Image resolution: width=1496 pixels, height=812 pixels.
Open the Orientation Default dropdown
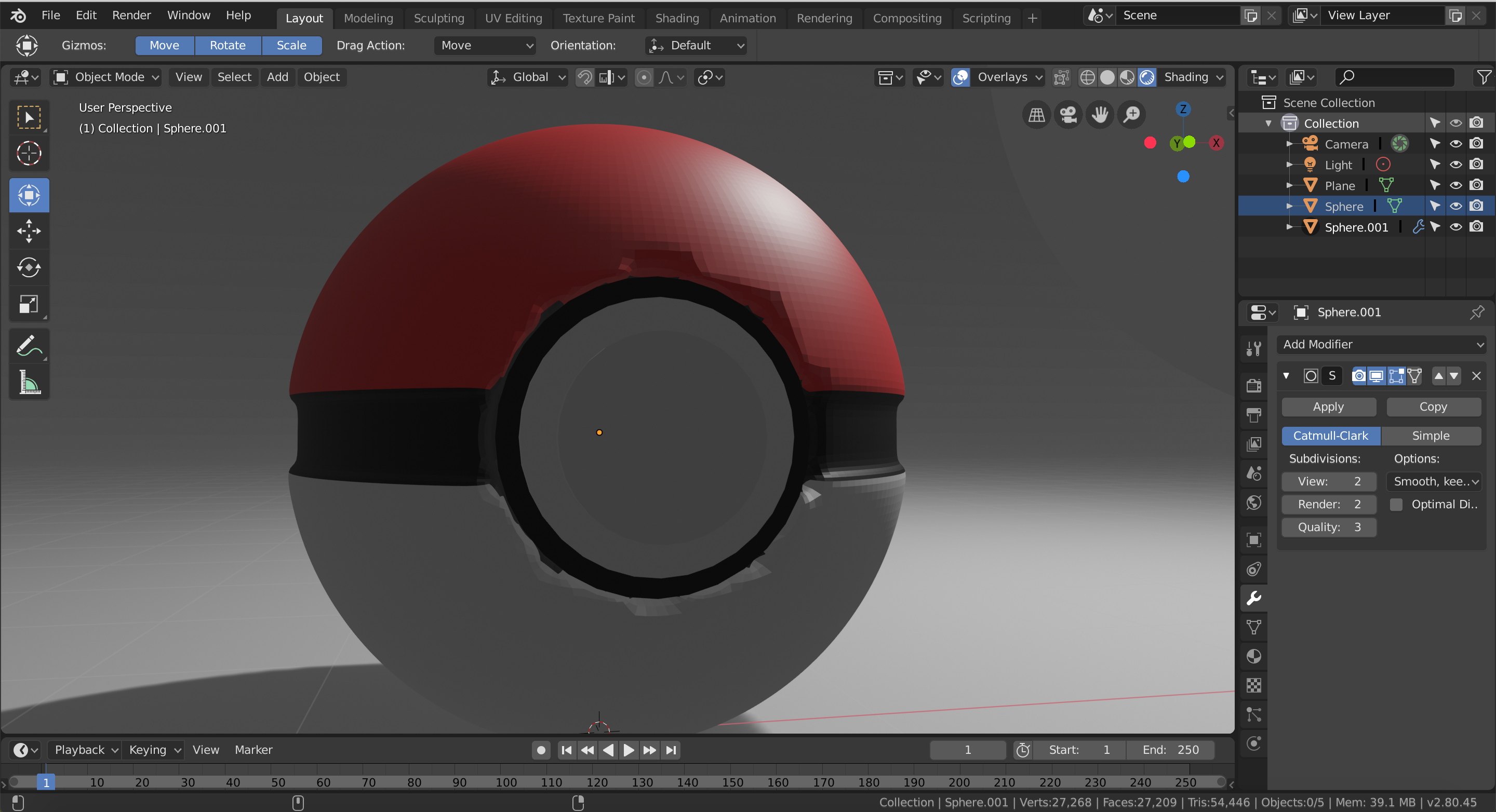tap(696, 45)
